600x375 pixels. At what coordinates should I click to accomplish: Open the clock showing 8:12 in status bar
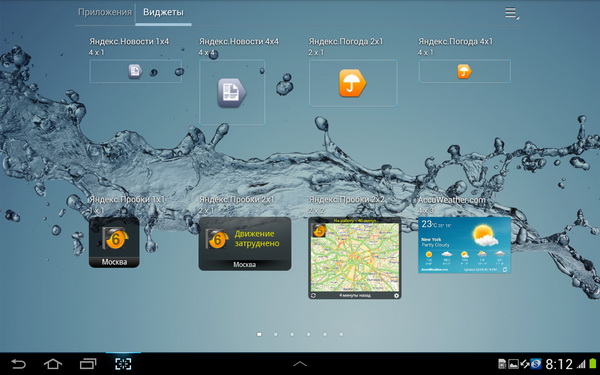pyautogui.click(x=559, y=364)
